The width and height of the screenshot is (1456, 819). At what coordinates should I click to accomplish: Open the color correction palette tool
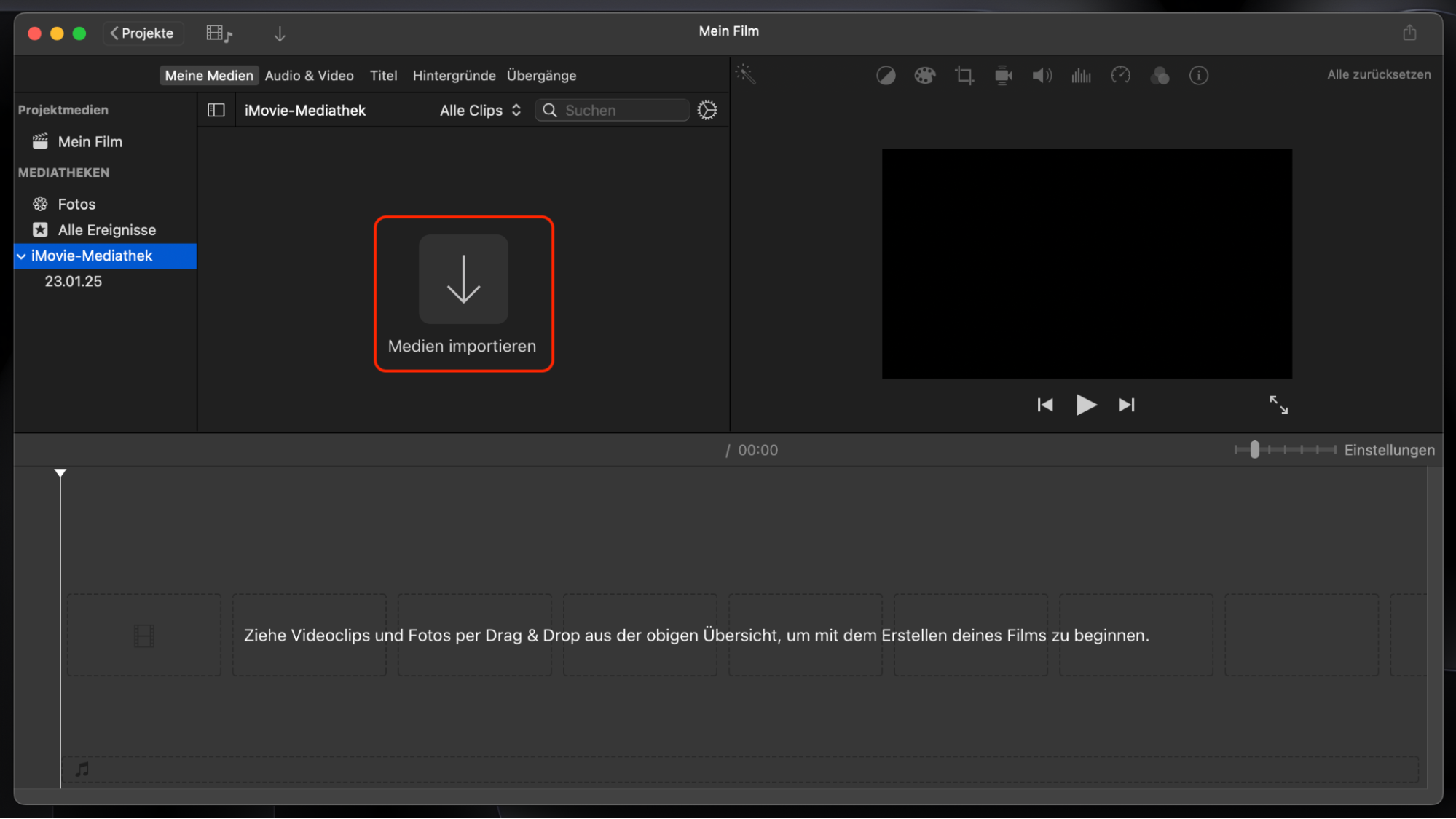tap(925, 76)
